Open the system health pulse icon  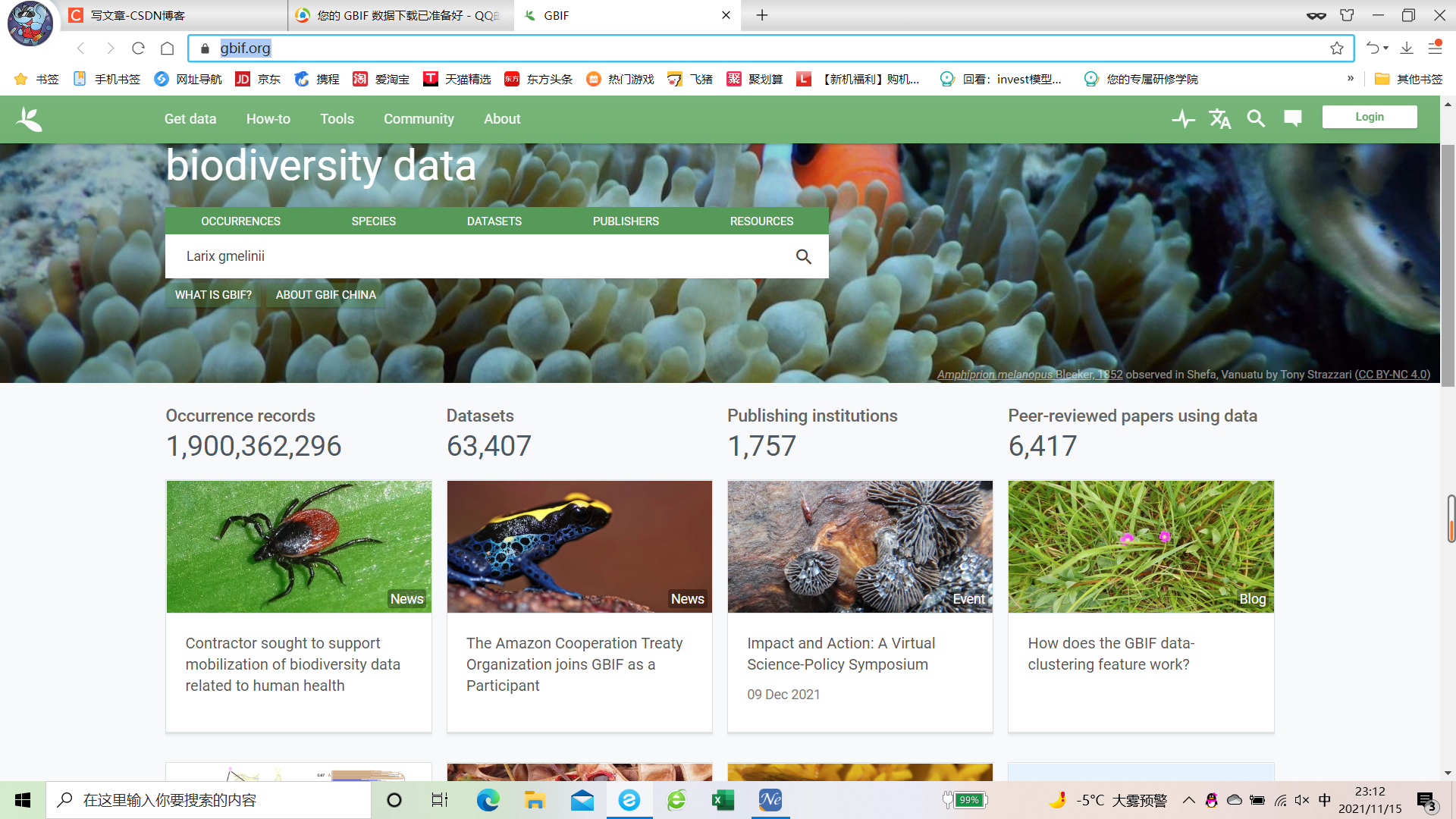(x=1183, y=119)
